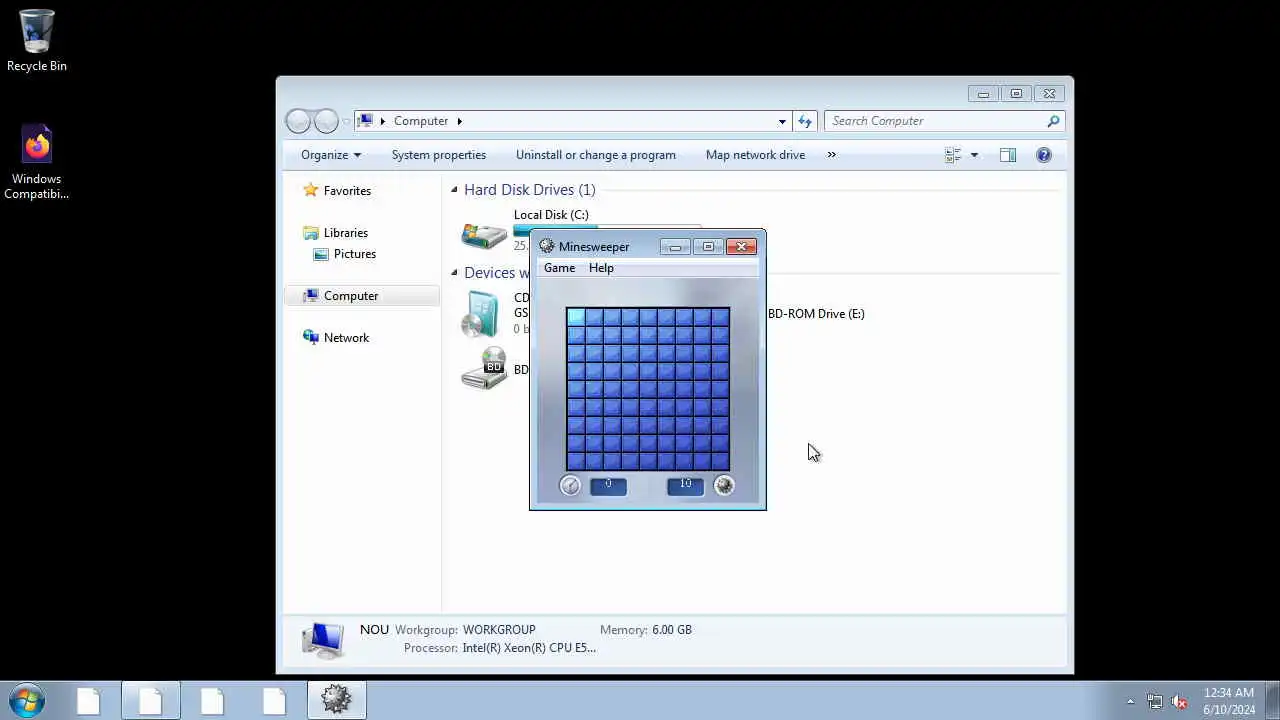Click the Search Computer input field
This screenshot has width=1280, height=720.
pos(935,121)
